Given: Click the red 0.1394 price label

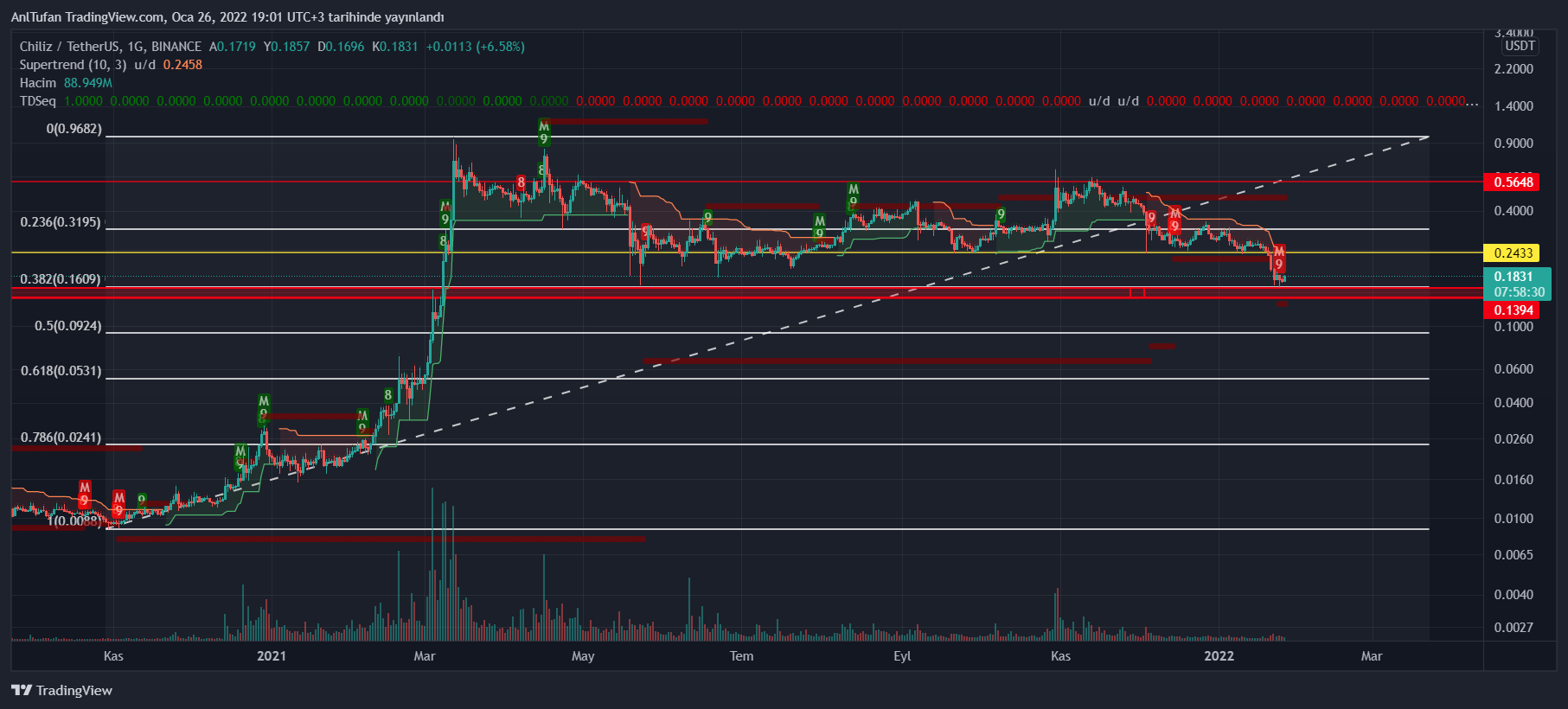Looking at the screenshot, I should tap(1510, 310).
